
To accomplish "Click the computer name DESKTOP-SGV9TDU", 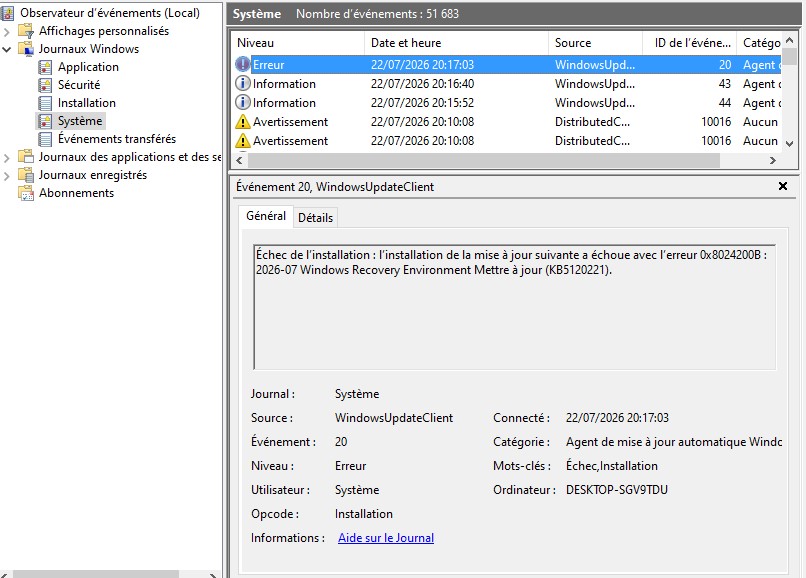I will coord(617,490).
